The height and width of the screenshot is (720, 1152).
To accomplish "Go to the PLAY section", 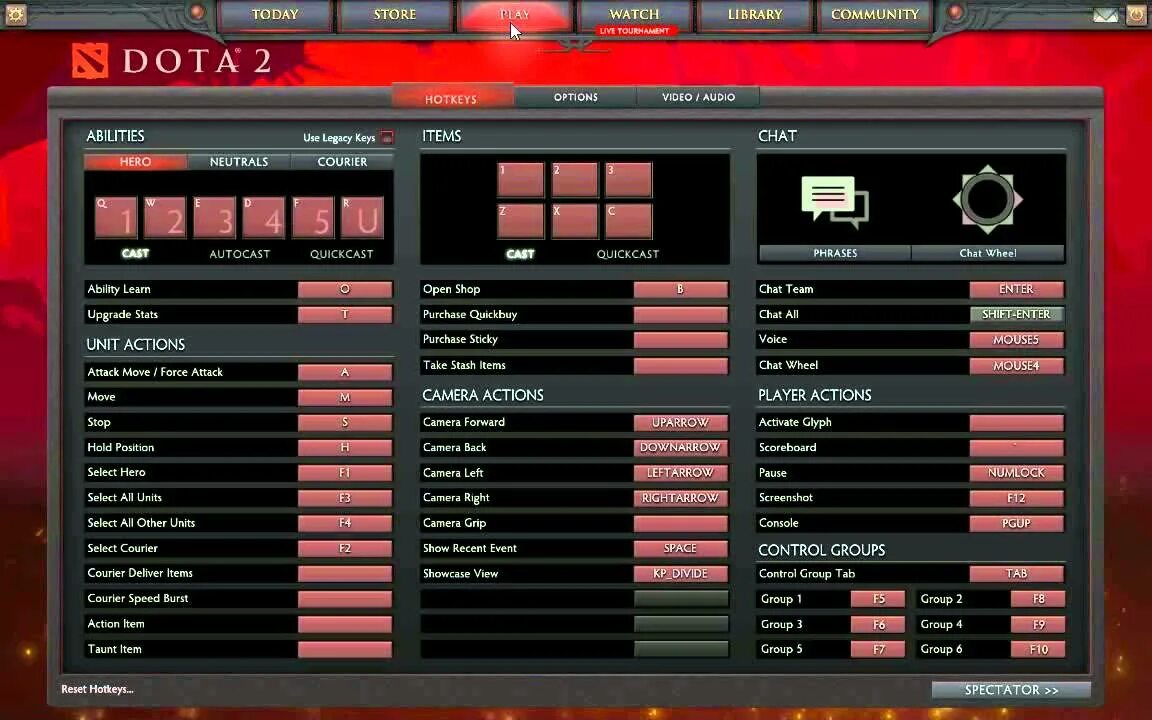I will tap(514, 15).
